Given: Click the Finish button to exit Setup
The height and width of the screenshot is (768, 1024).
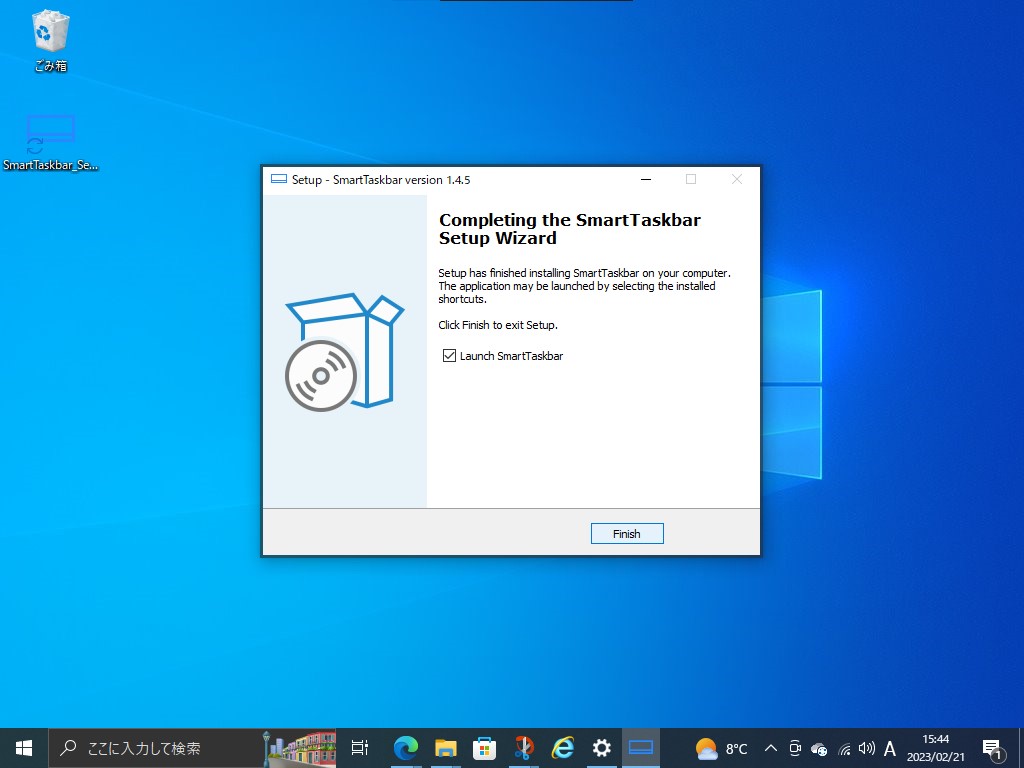Looking at the screenshot, I should [x=627, y=533].
